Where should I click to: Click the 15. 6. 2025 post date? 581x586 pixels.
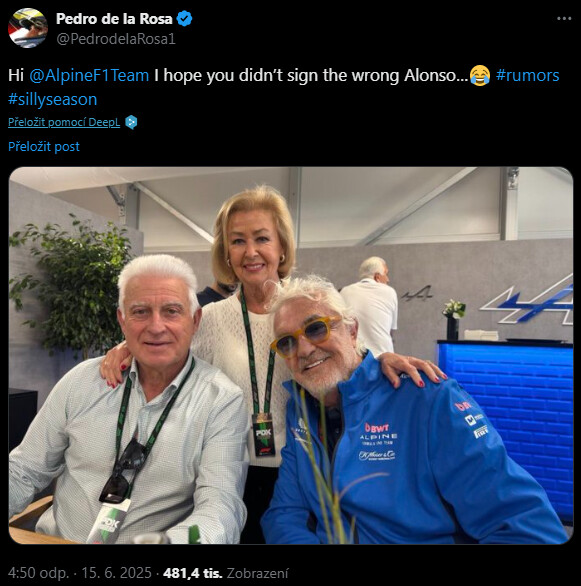117,573
